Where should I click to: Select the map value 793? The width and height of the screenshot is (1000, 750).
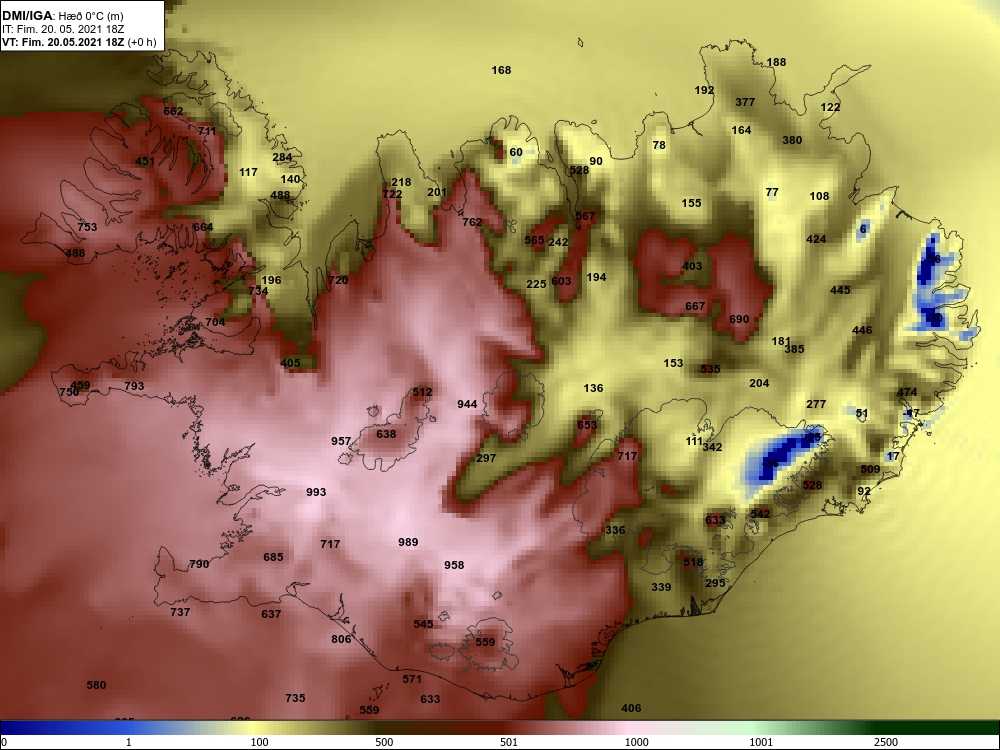[x=134, y=386]
